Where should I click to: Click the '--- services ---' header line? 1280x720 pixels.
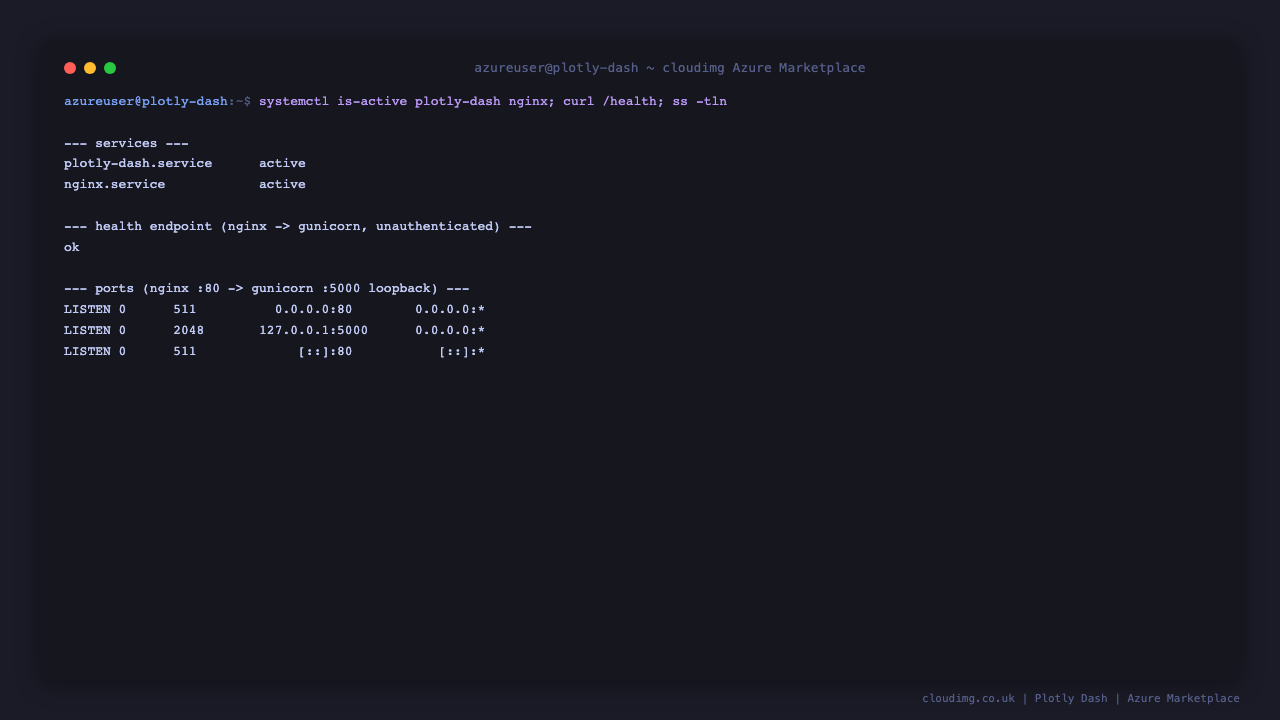point(126,143)
